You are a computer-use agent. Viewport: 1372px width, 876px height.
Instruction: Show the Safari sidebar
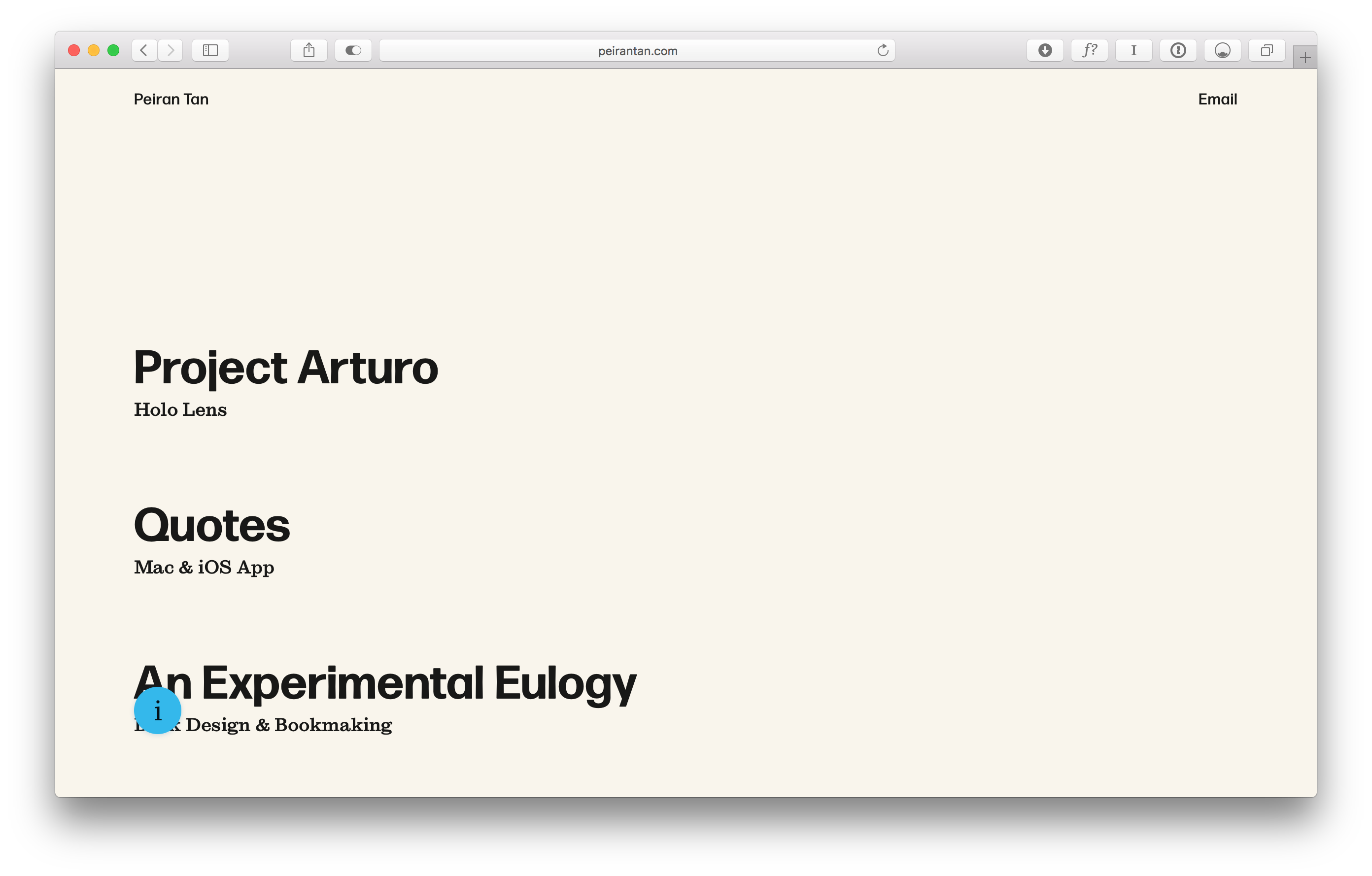[210, 51]
